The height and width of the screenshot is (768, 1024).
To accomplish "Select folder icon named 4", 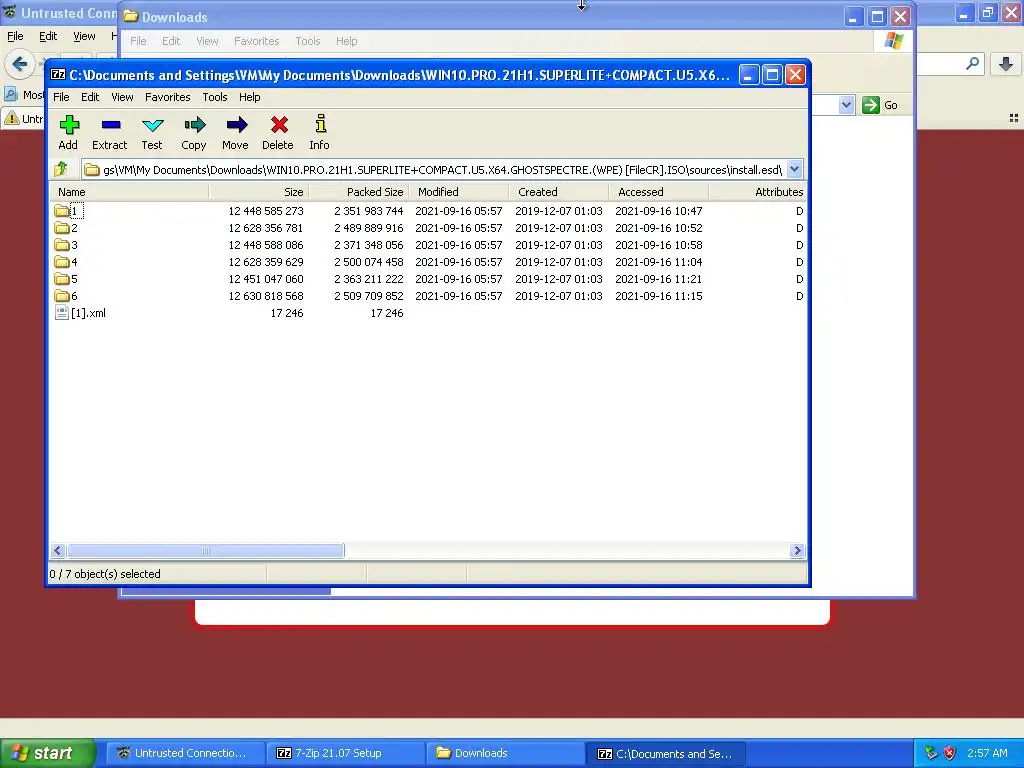I will 62,262.
